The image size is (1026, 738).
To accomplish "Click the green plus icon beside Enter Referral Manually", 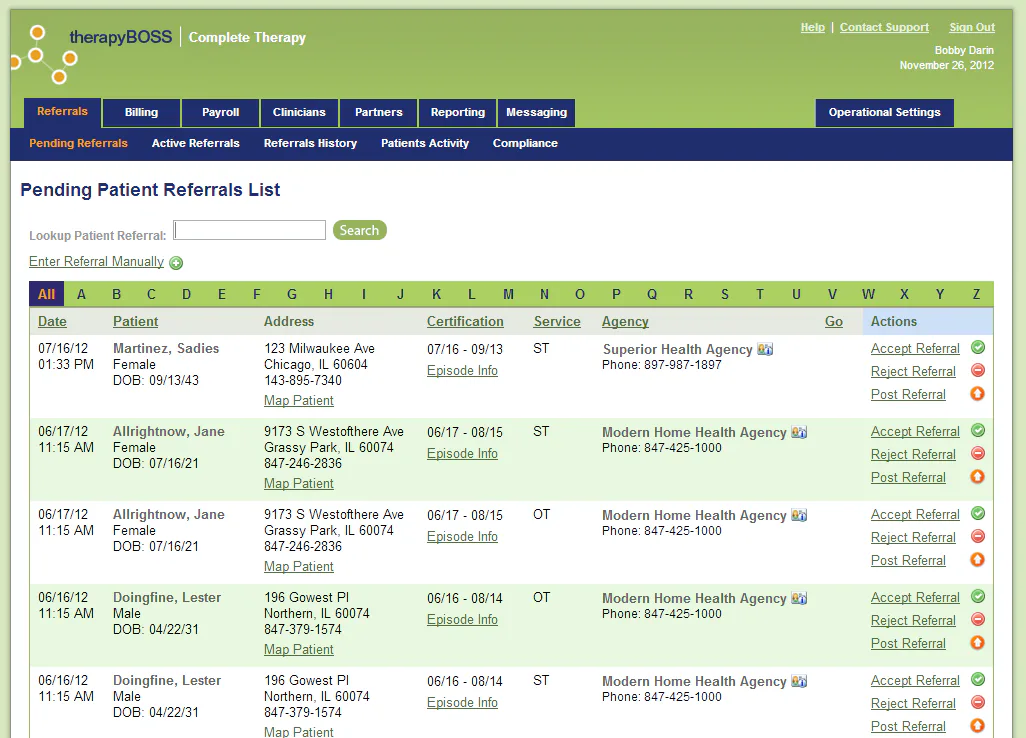I will pos(176,263).
